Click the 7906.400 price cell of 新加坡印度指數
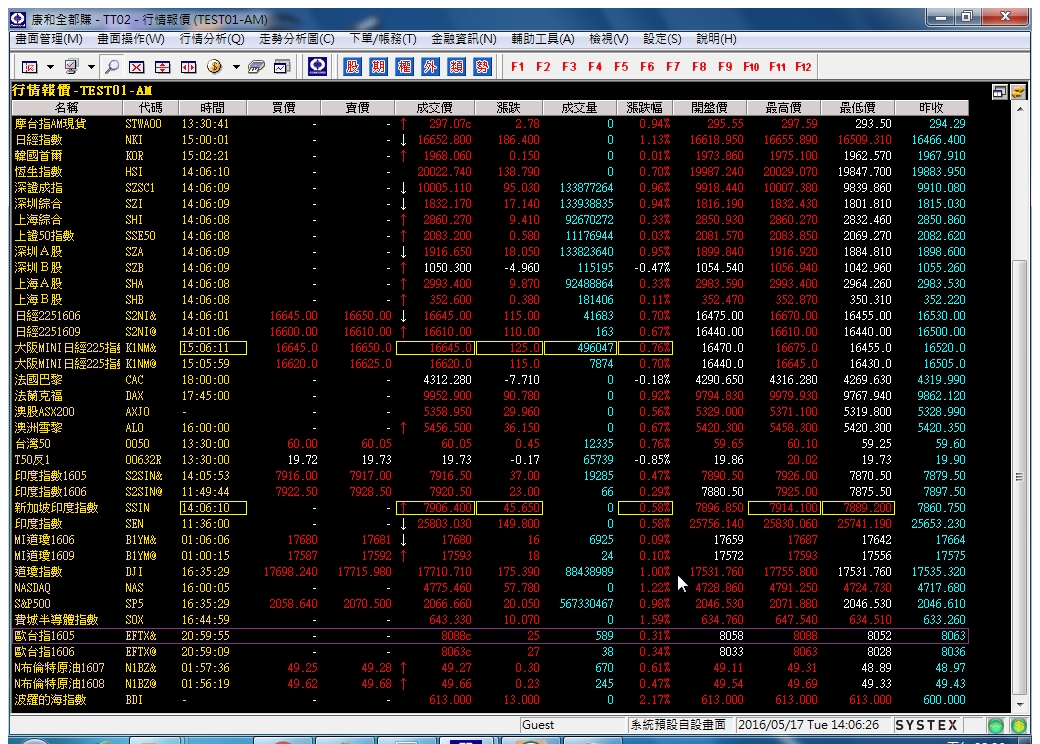1040x744 pixels. click(x=435, y=508)
